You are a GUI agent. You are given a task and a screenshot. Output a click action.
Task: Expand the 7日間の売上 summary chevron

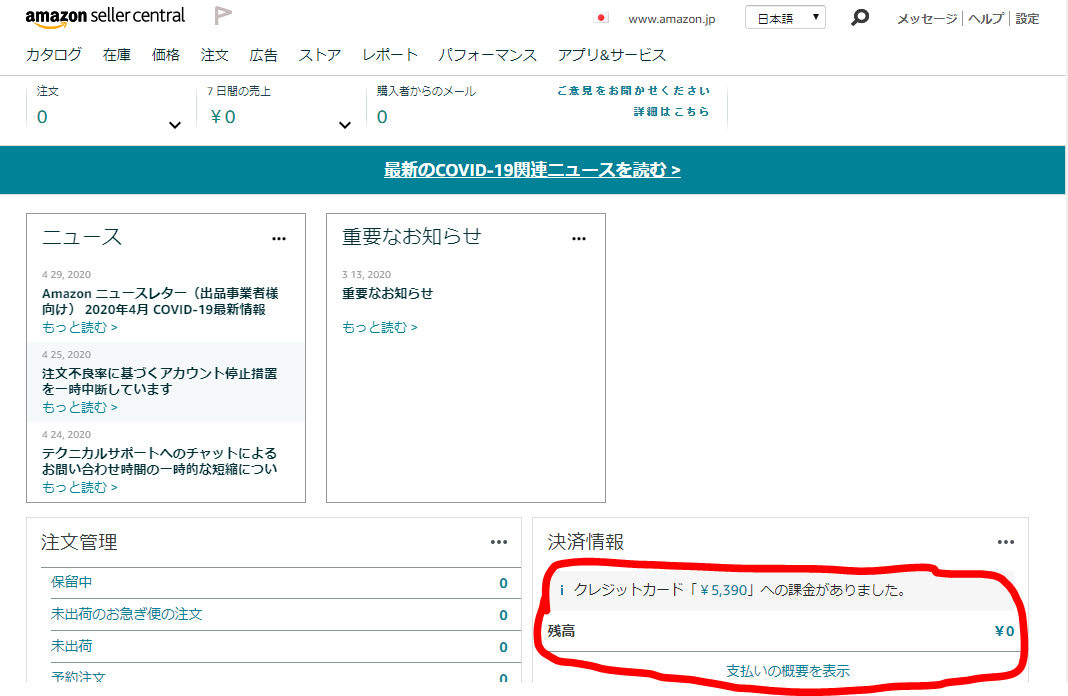[x=345, y=125]
